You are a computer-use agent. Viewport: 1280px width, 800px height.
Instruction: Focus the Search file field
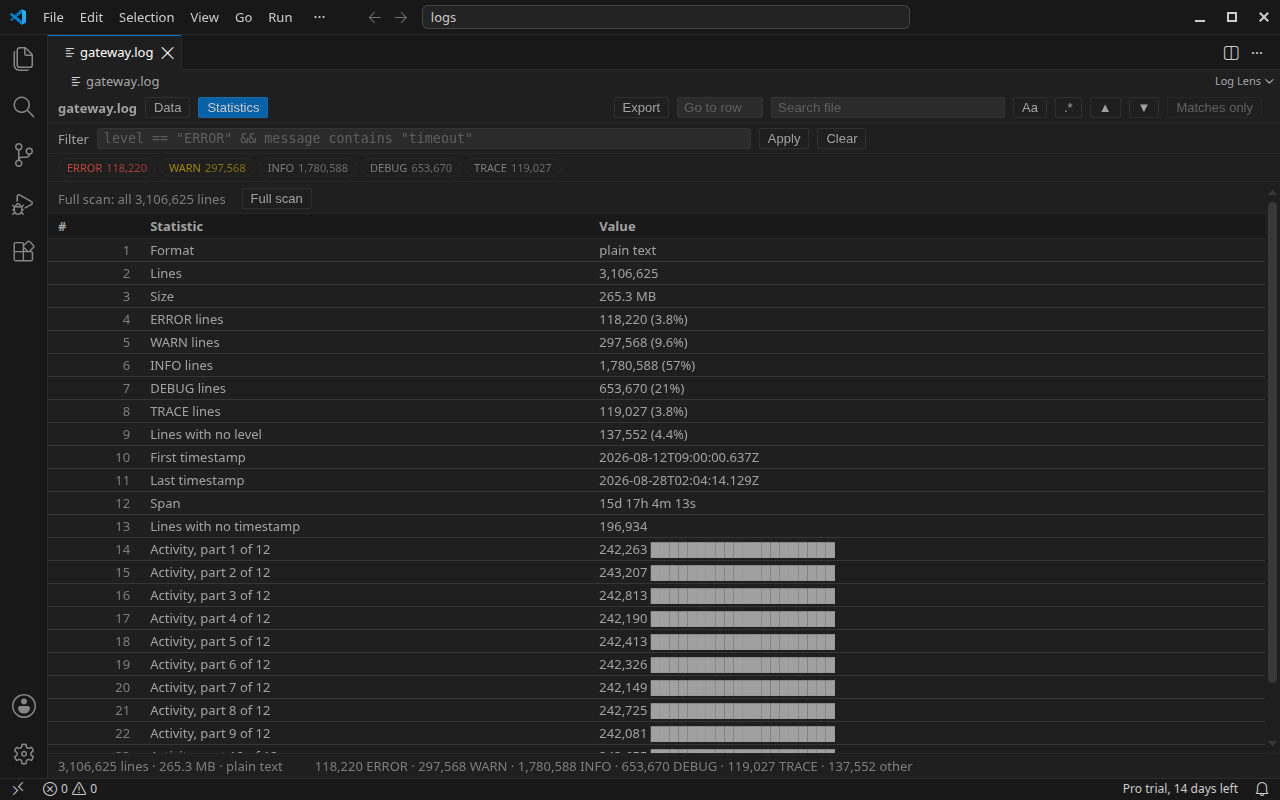(888, 108)
